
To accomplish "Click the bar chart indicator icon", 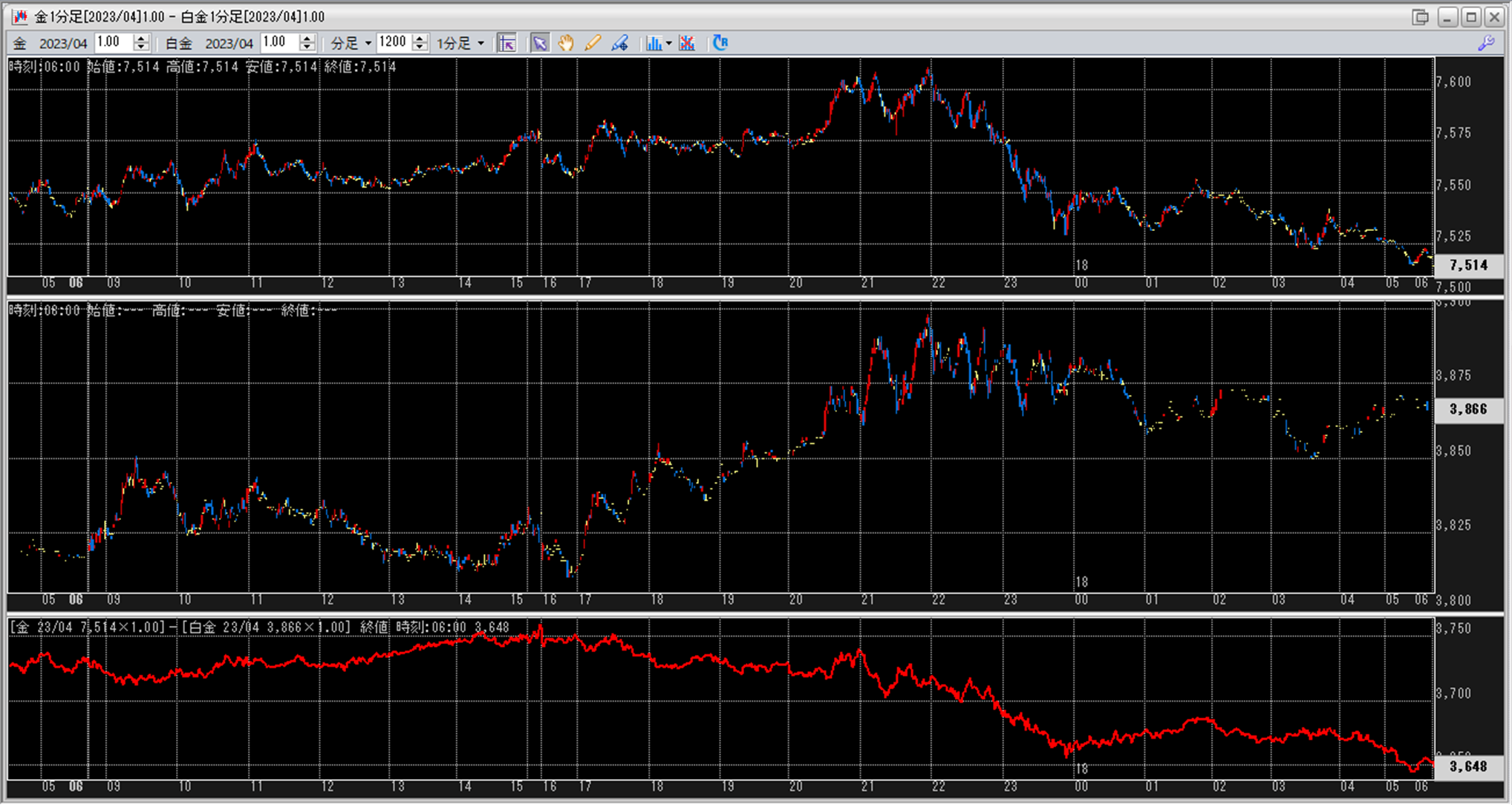I will [x=654, y=43].
